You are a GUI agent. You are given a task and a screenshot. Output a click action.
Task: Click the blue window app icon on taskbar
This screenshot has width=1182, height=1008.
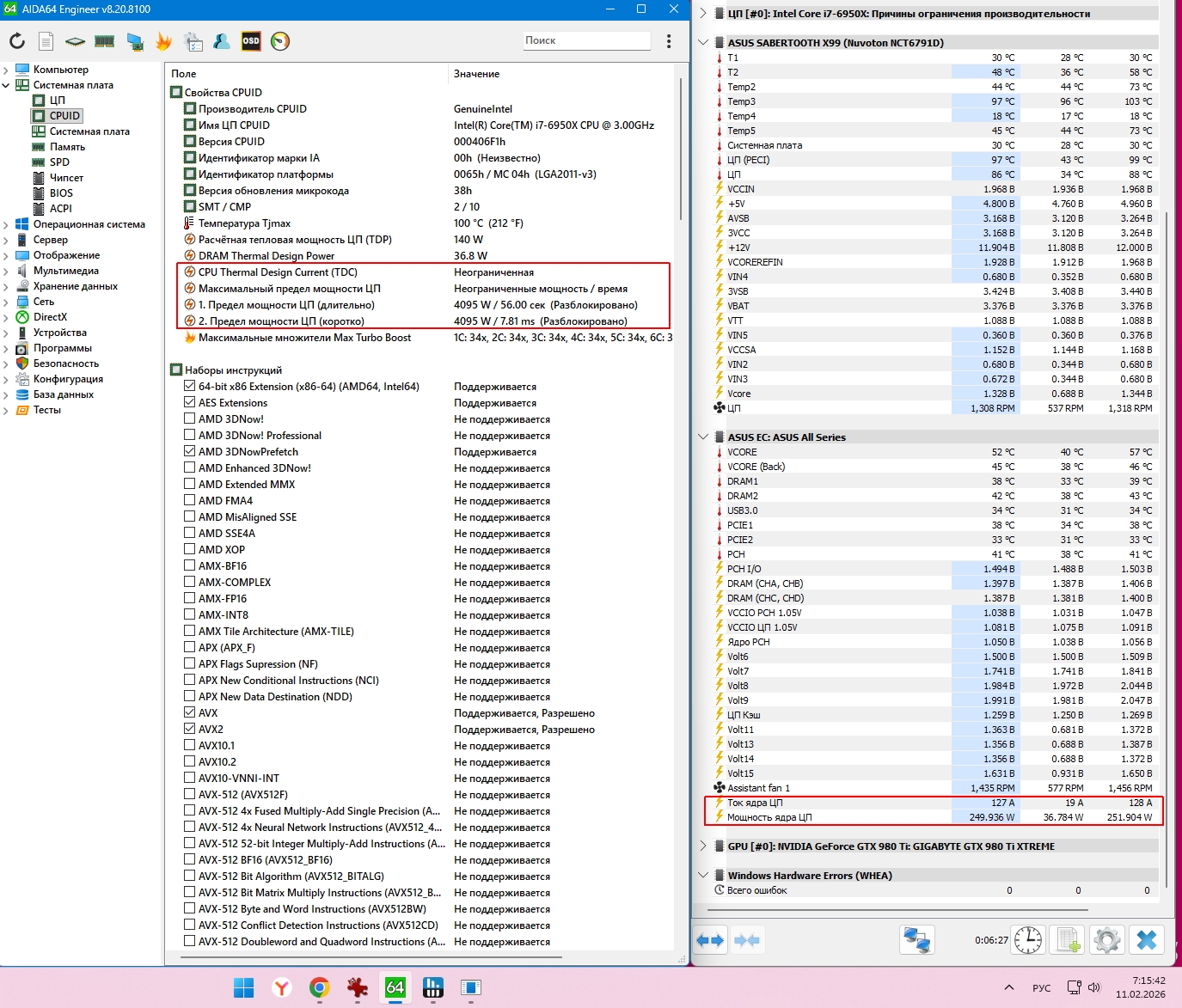click(x=471, y=987)
